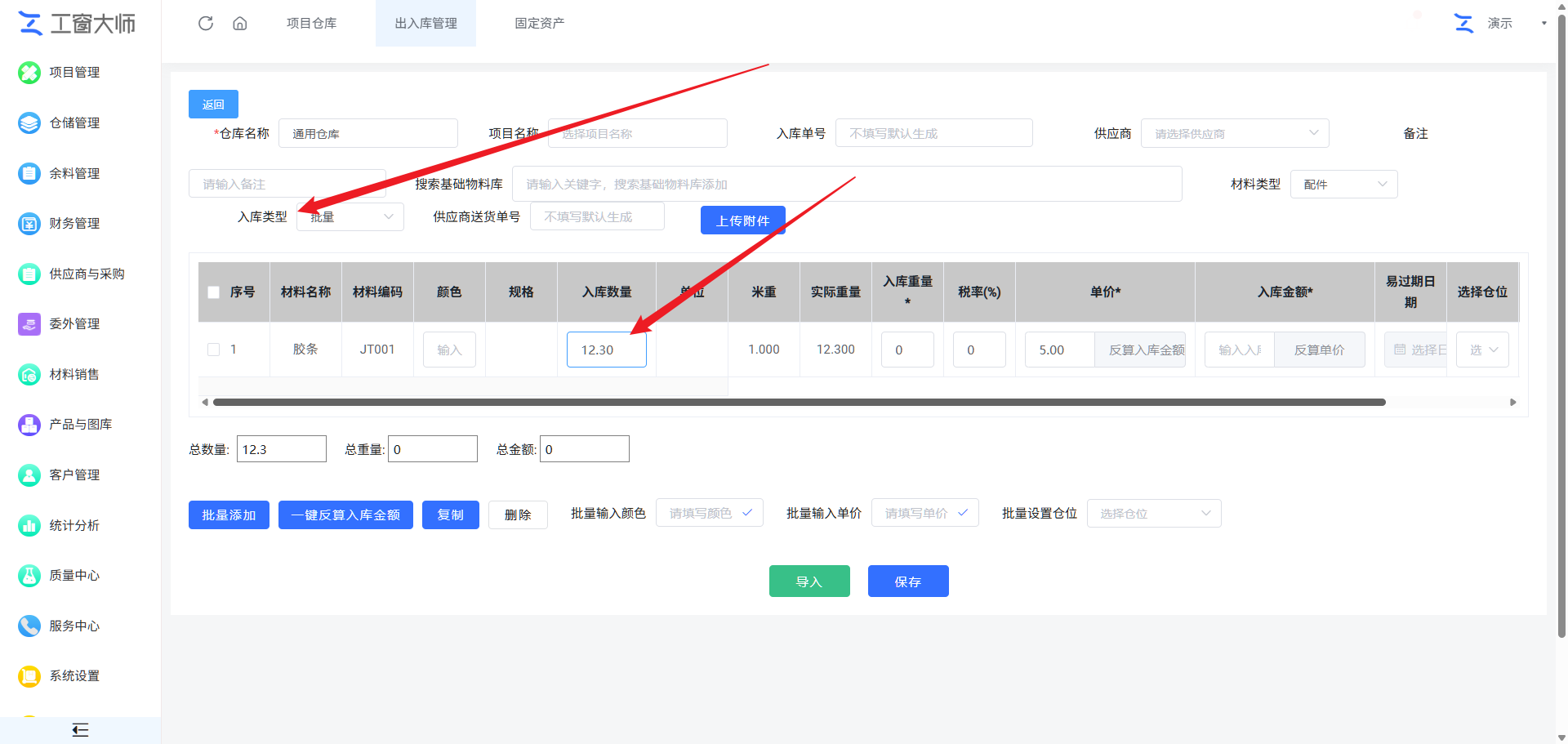
Task: Click the 复制 button
Action: pos(450,515)
